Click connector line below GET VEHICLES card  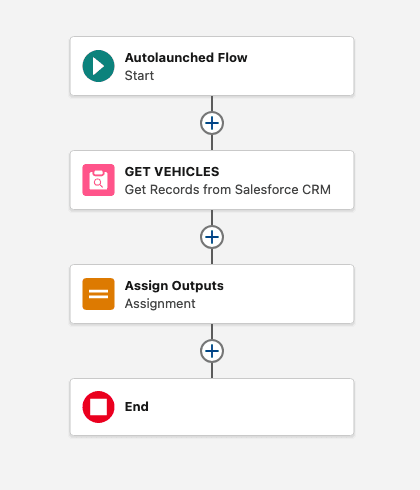point(212,218)
